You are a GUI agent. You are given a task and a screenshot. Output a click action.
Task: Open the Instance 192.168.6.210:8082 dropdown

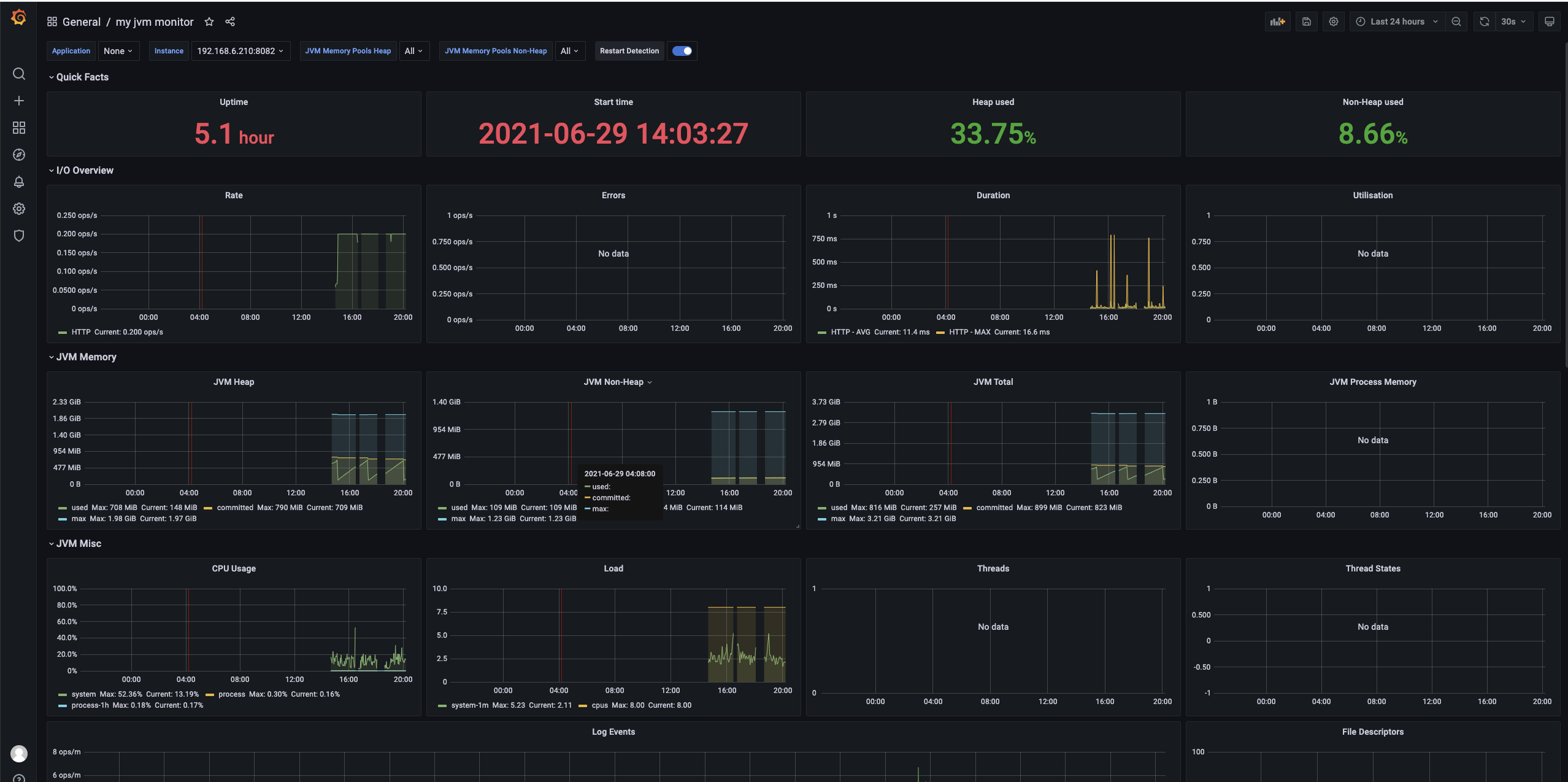click(x=240, y=51)
